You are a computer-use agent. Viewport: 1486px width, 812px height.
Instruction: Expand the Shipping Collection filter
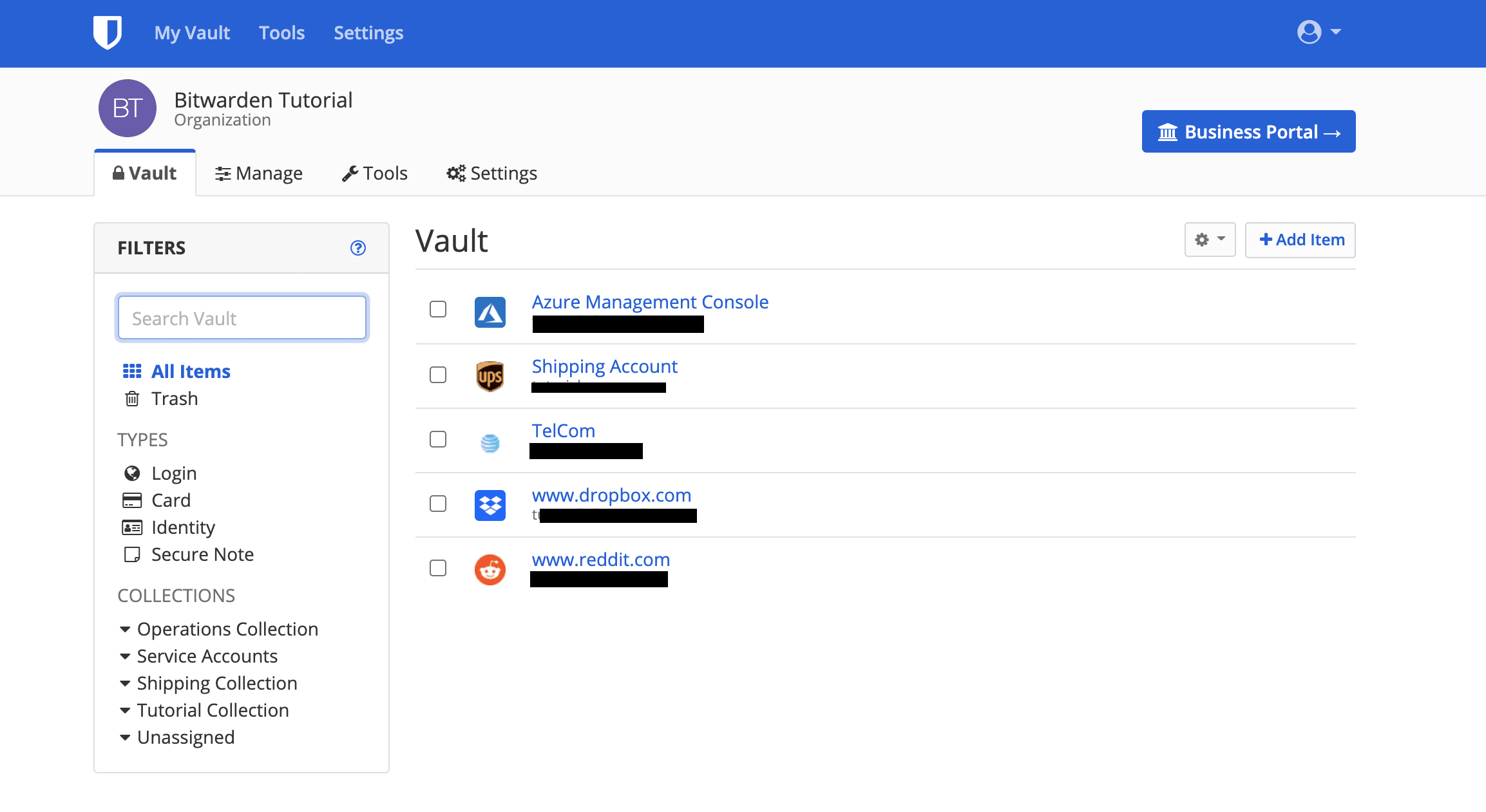(216, 683)
